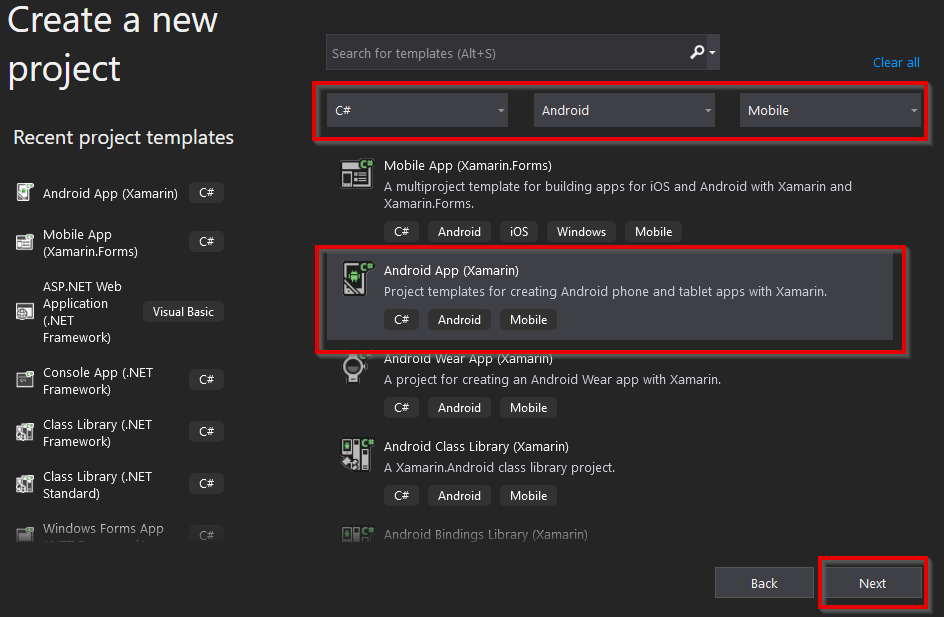Click the Clear all link
944x617 pixels.
(x=895, y=62)
